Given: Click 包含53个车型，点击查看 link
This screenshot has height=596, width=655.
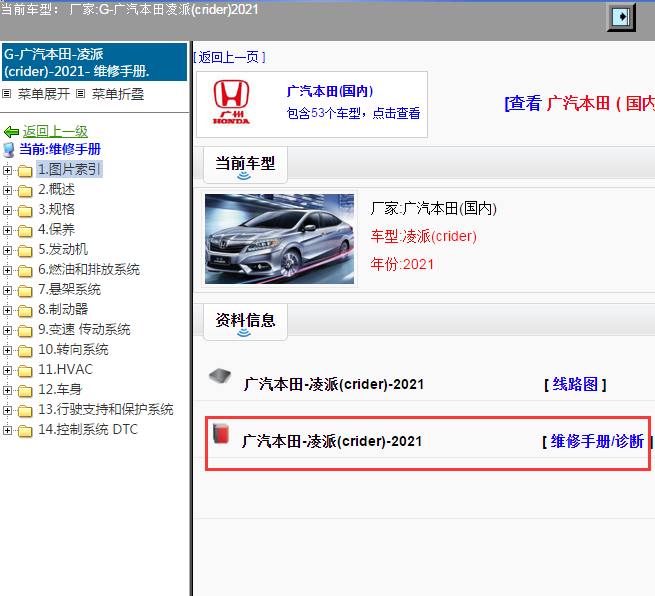Looking at the screenshot, I should click(x=353, y=113).
